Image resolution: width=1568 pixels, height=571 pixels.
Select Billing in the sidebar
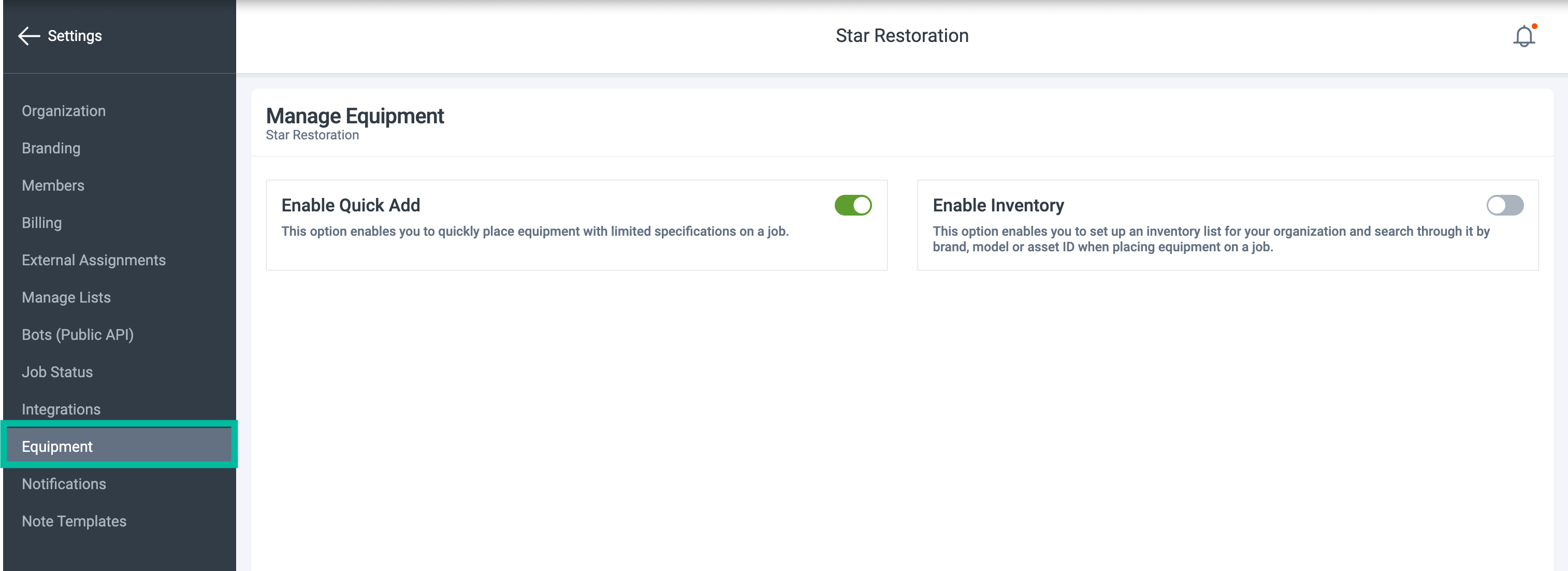(42, 223)
